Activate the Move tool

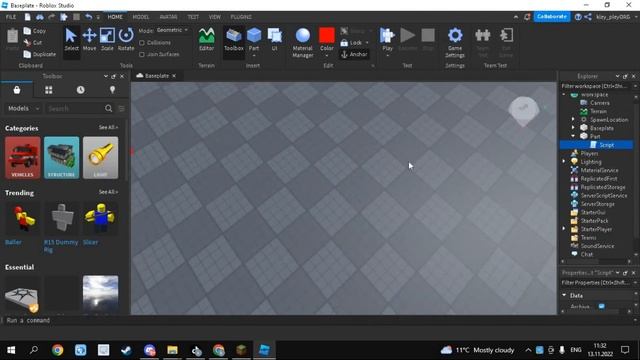coord(89,40)
